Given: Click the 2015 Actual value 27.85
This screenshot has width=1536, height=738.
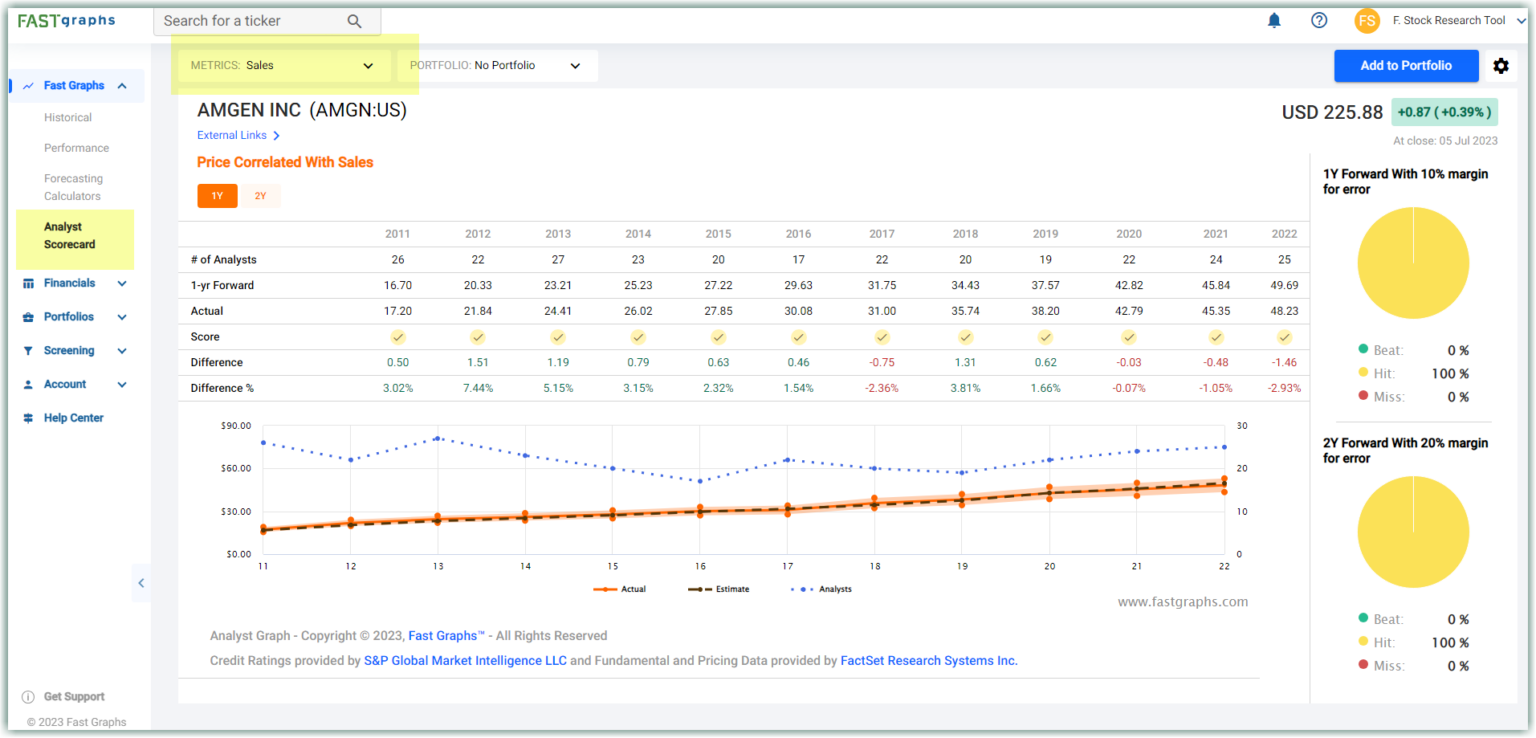Looking at the screenshot, I should click(x=718, y=311).
